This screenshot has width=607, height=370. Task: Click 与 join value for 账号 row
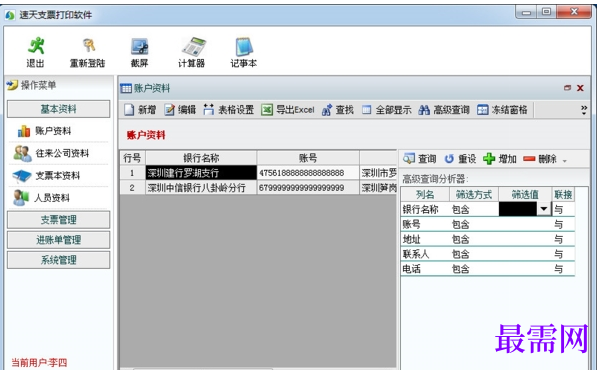(x=558, y=224)
